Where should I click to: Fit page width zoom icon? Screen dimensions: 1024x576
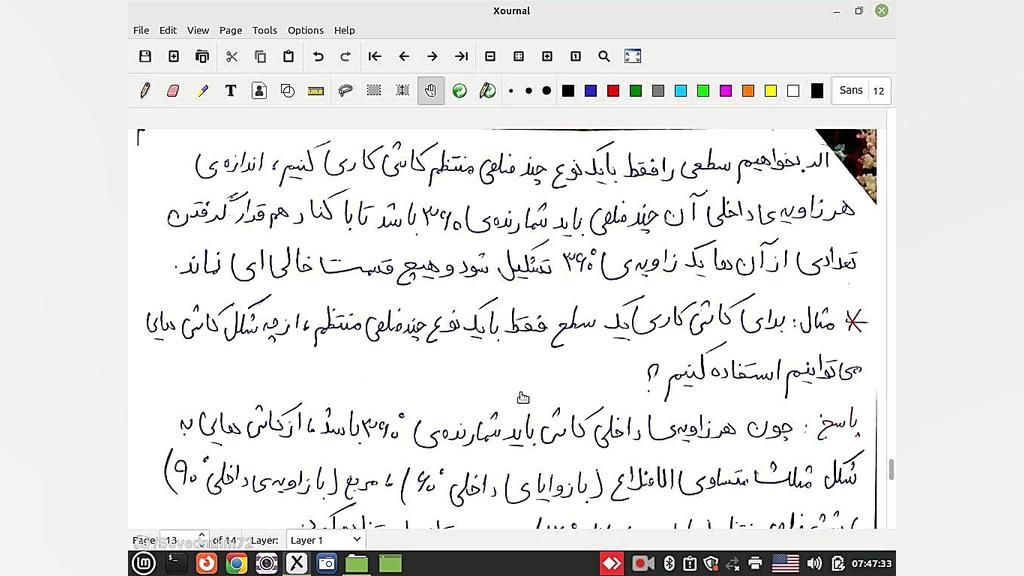[x=519, y=56]
